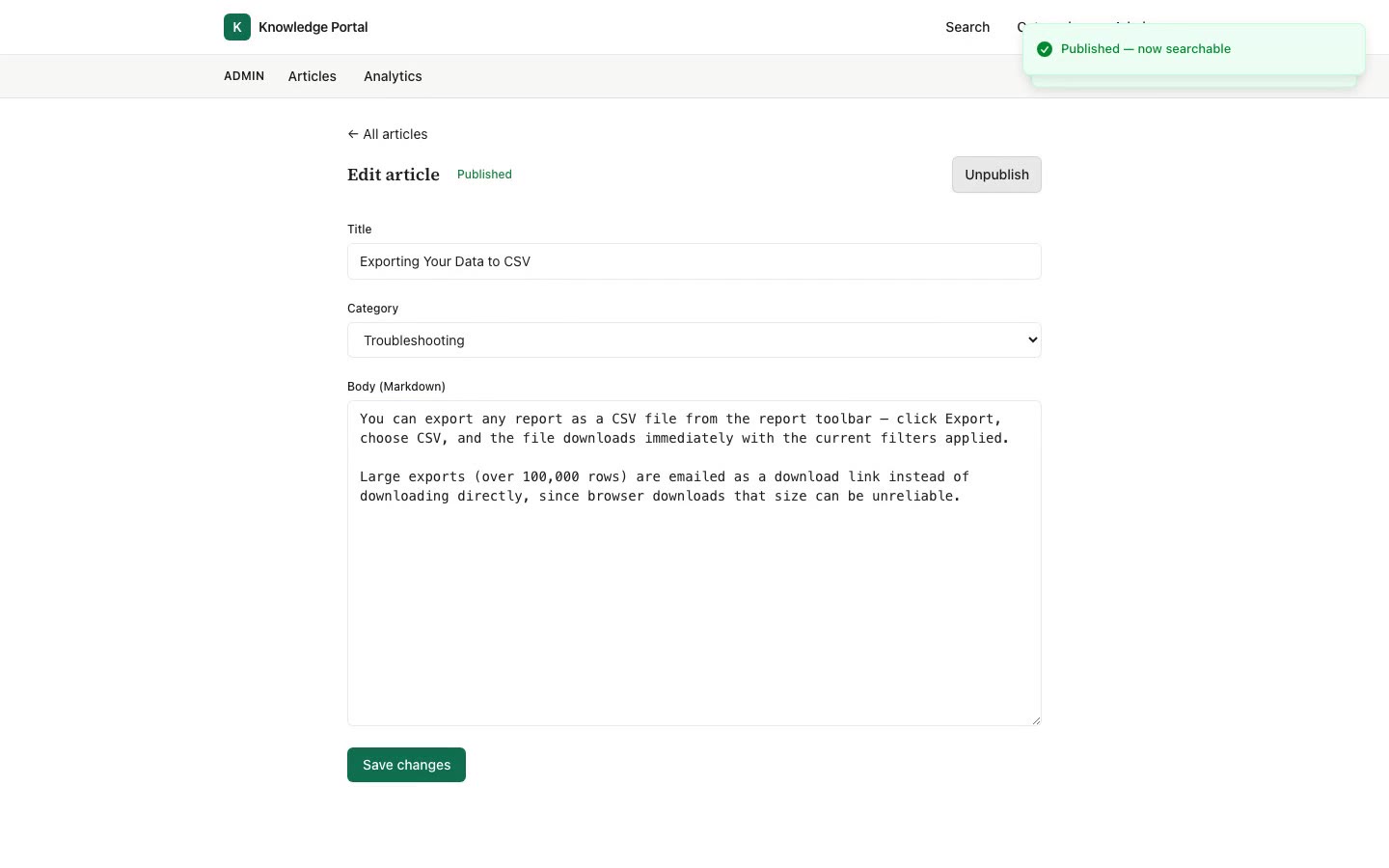
Task: Open the Search page in the top navigation
Action: 967,27
